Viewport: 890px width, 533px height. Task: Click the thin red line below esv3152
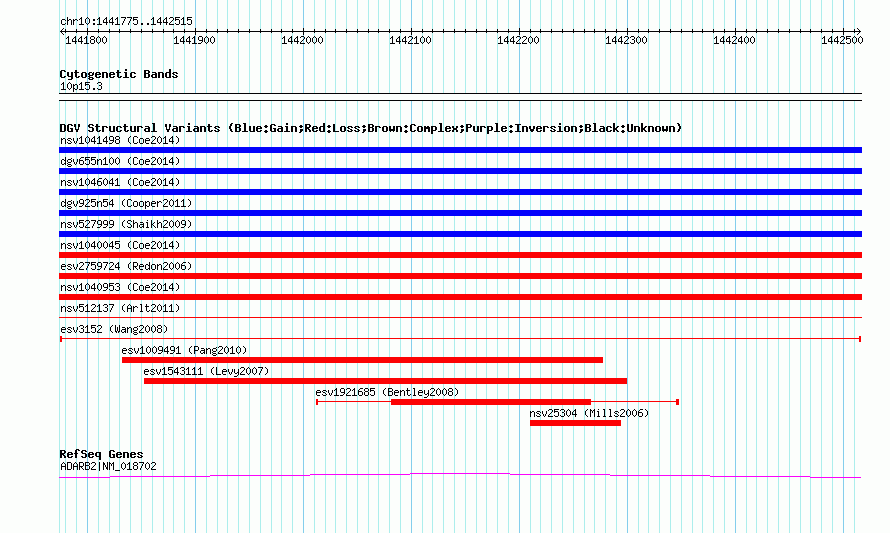point(460,339)
